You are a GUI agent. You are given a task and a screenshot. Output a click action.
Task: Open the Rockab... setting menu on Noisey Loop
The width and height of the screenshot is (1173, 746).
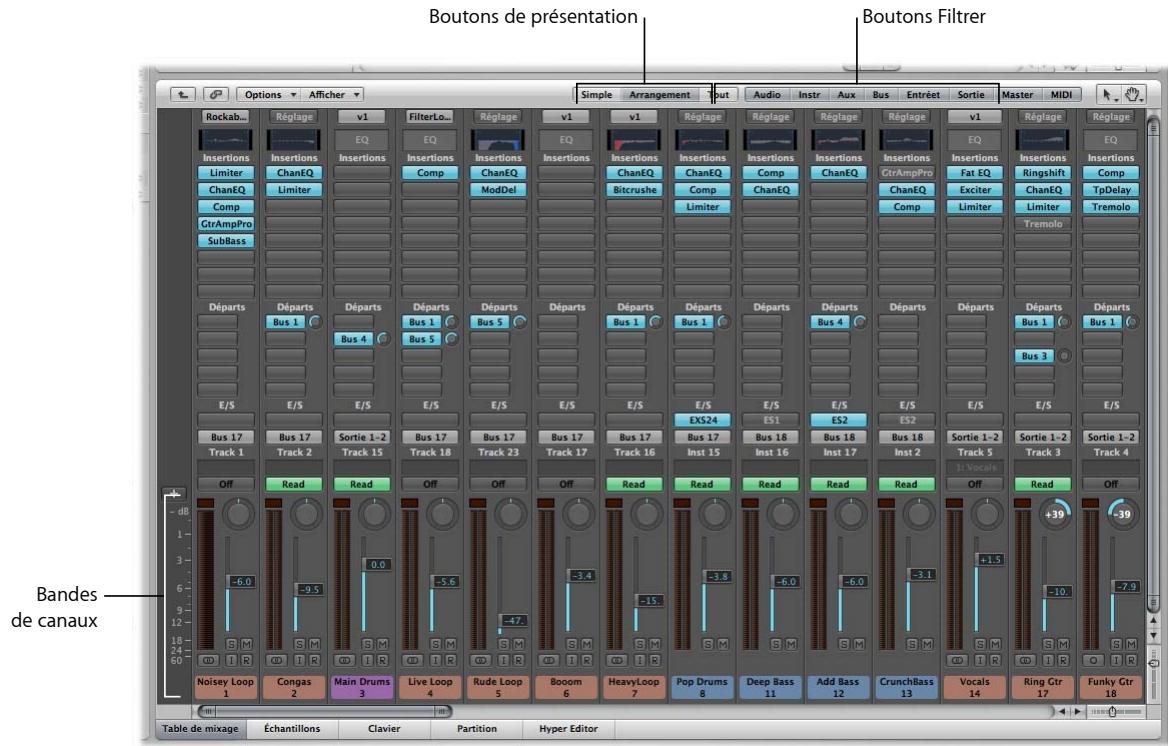point(226,117)
